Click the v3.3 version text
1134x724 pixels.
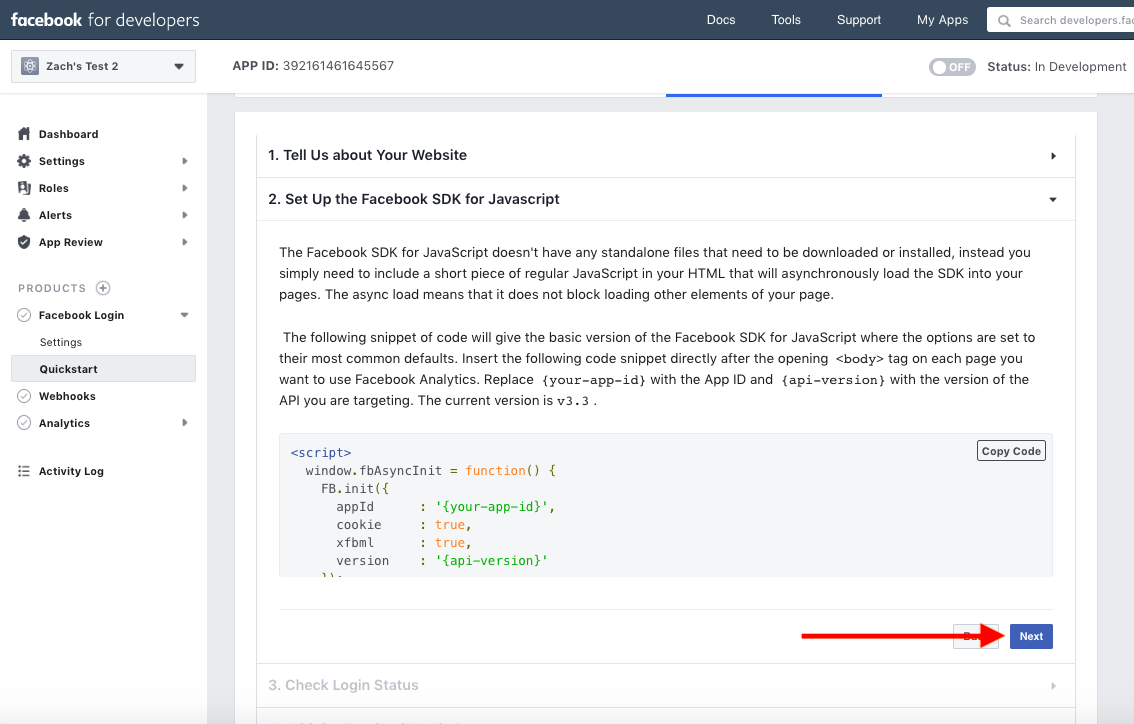573,401
